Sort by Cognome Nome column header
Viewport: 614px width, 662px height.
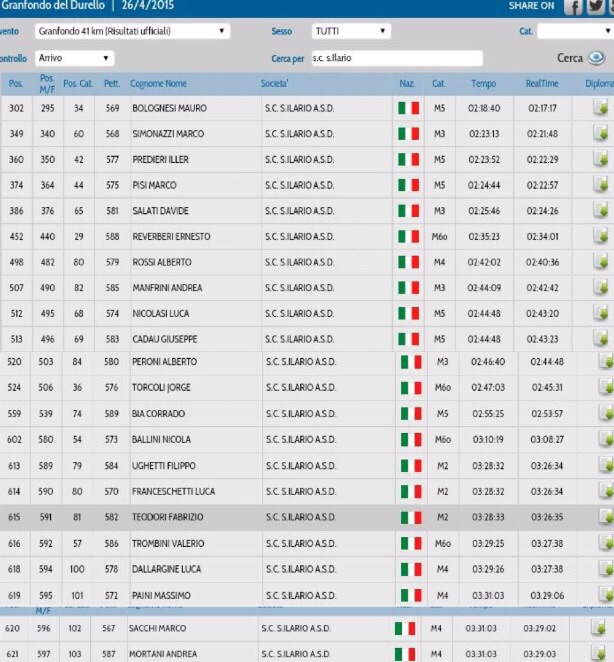[x=158, y=83]
